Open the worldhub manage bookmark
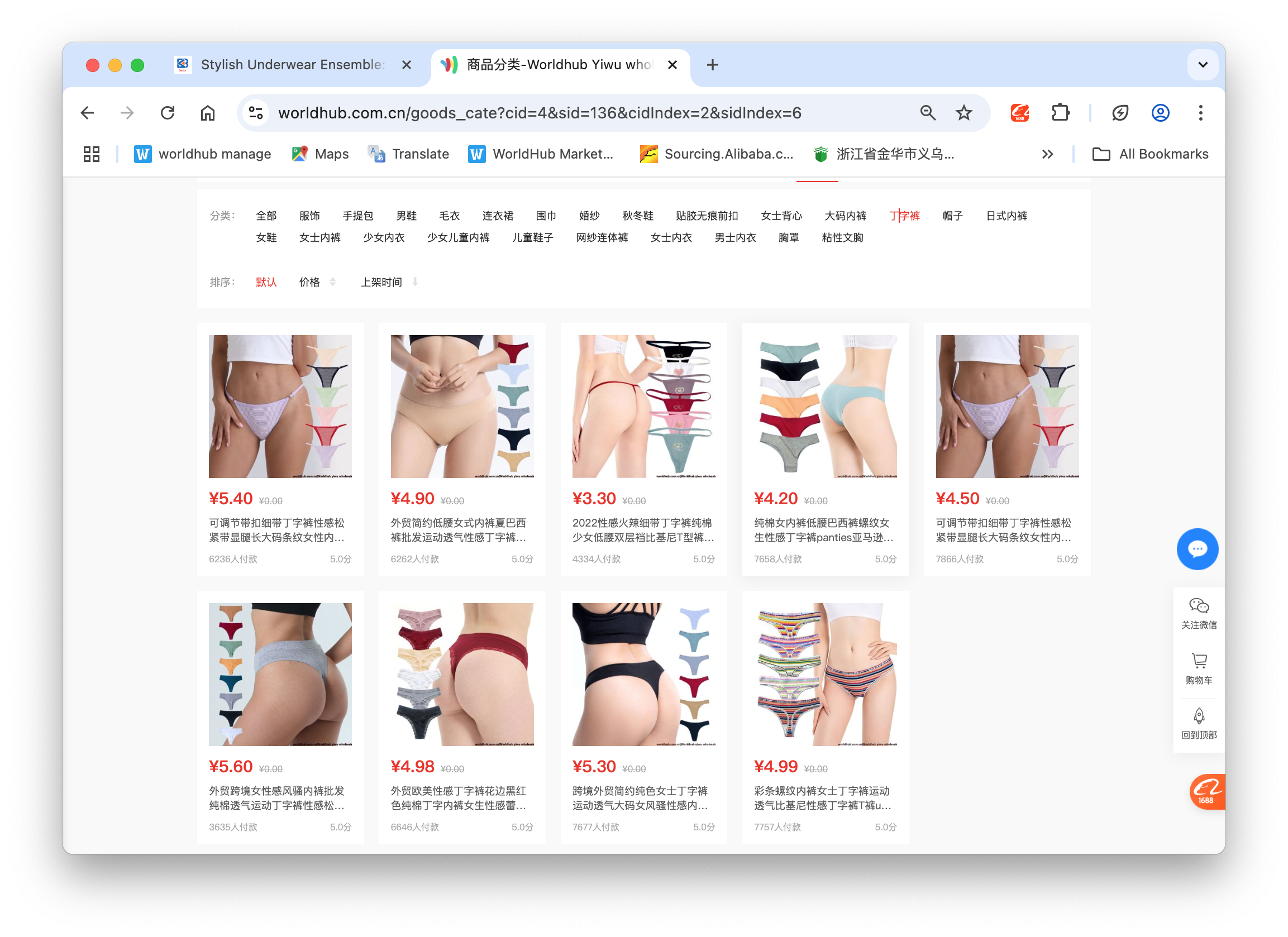 tap(202, 154)
